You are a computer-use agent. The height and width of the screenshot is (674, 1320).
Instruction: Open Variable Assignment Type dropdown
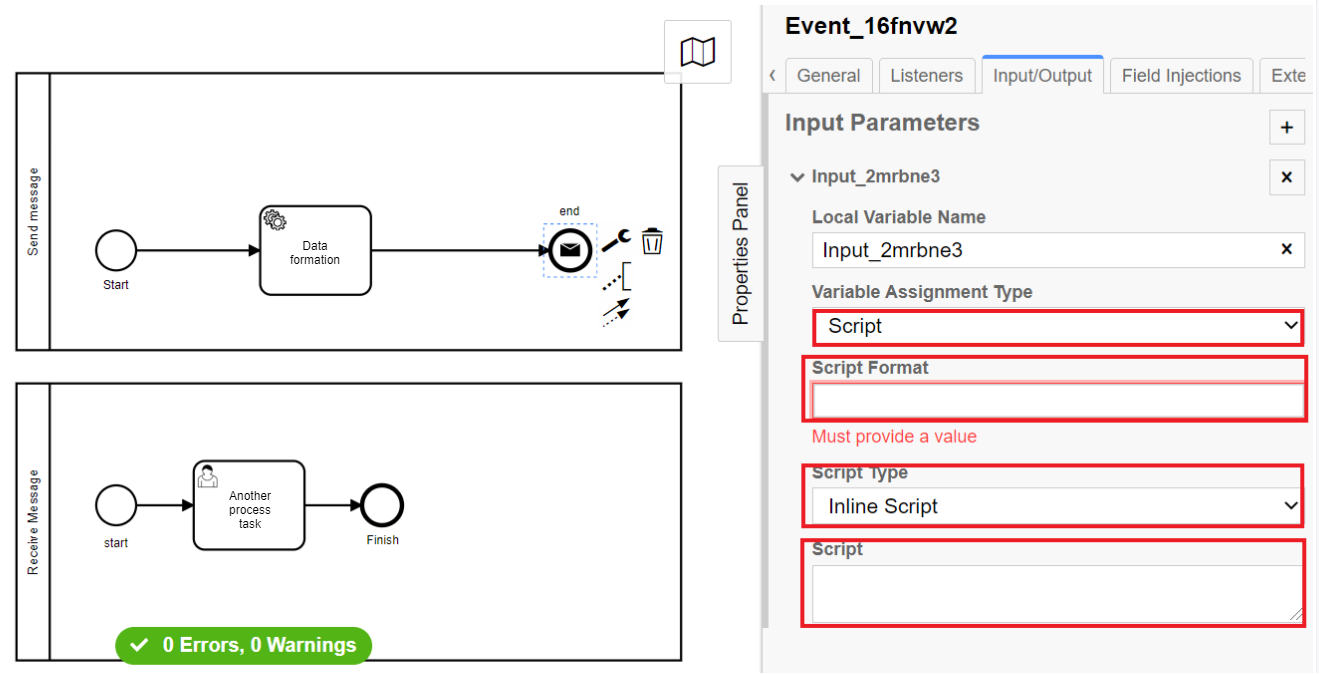(1058, 326)
